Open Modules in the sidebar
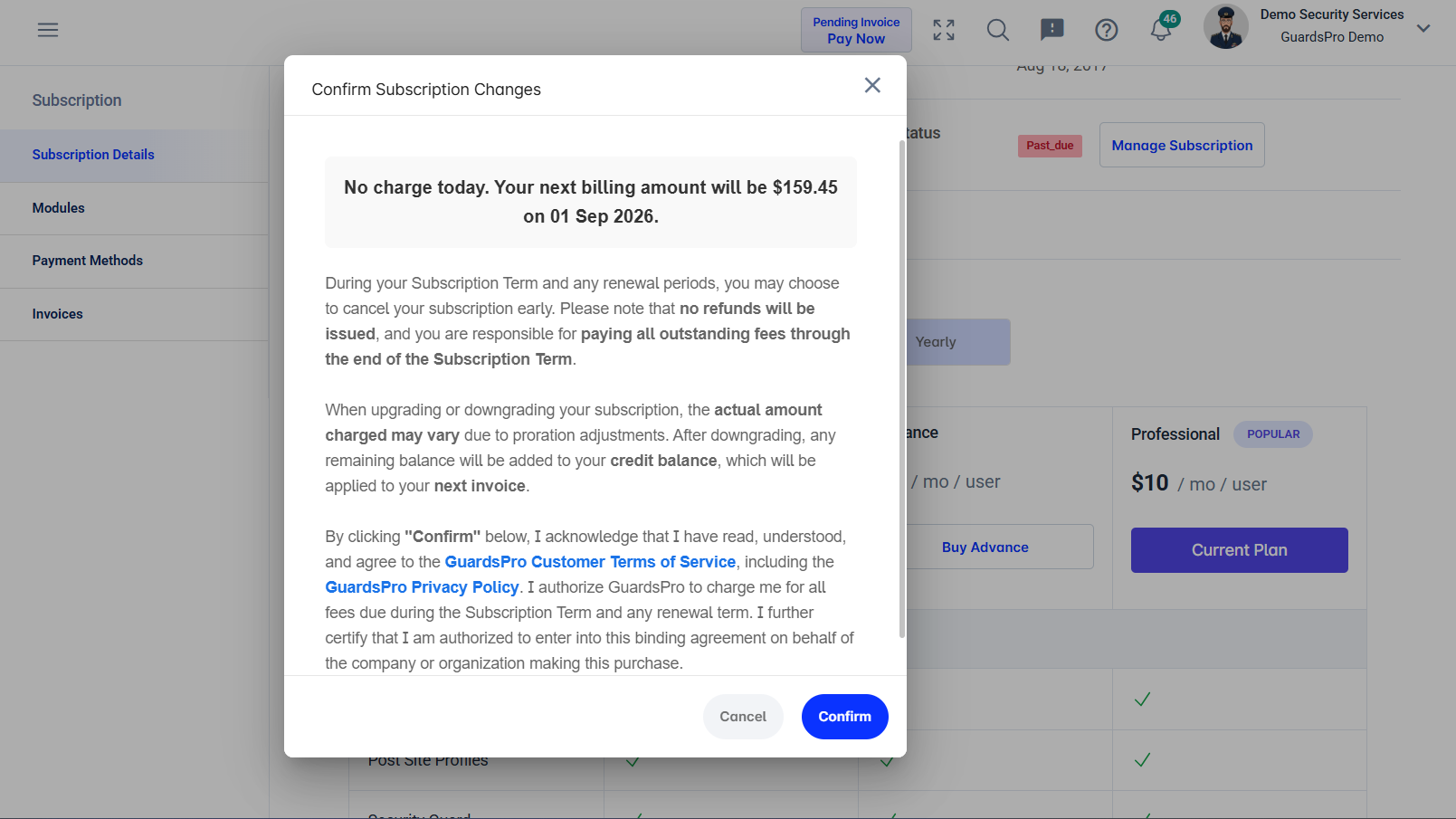Viewport: 1456px width, 819px height. [134, 208]
